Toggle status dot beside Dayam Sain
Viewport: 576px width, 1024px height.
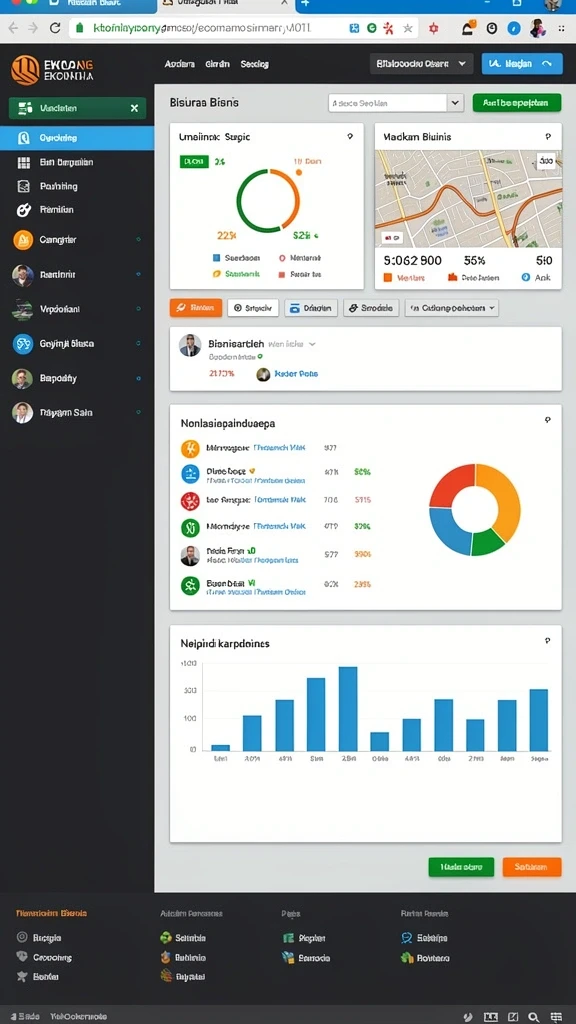click(x=138, y=413)
